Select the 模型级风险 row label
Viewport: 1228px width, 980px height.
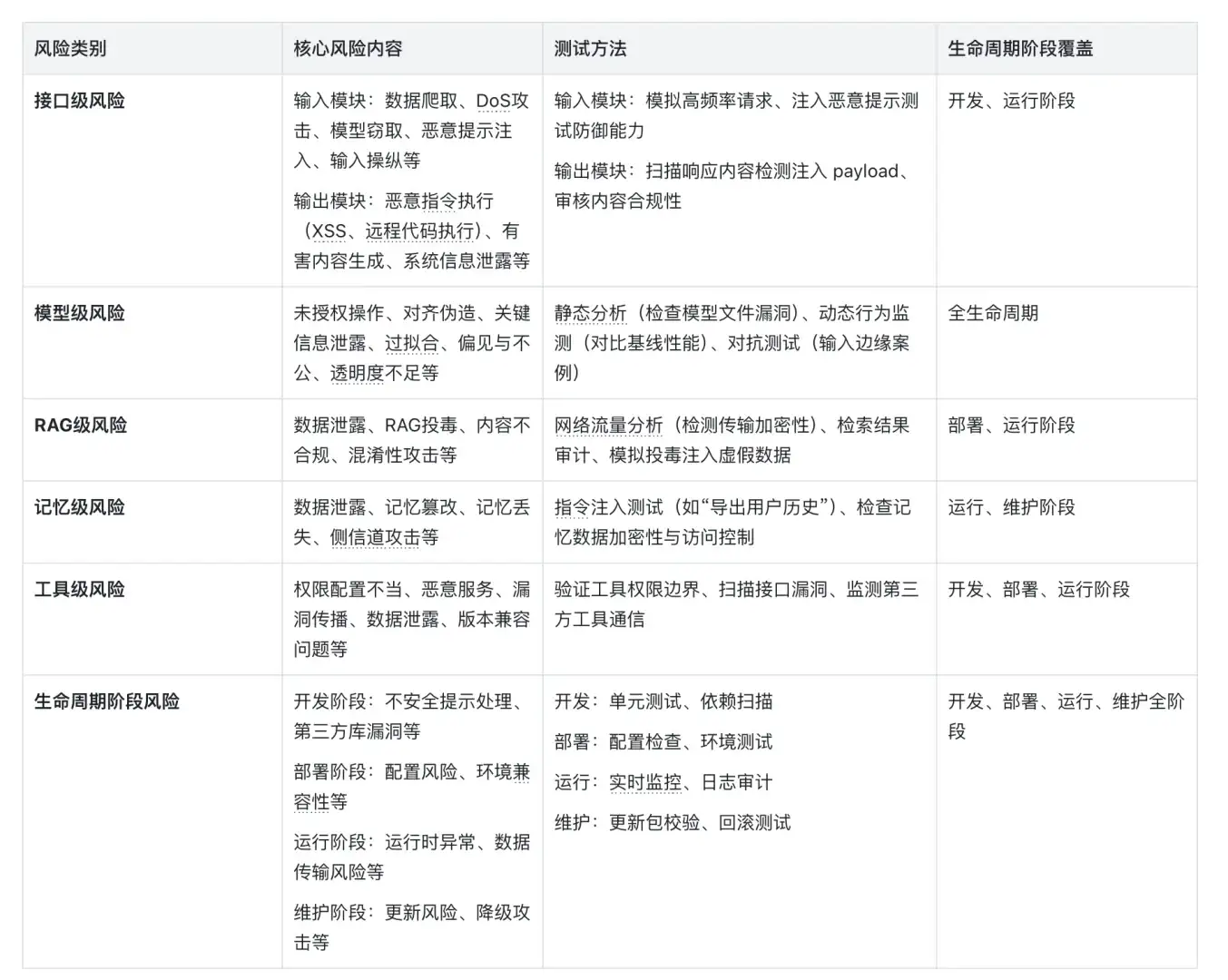[x=79, y=313]
